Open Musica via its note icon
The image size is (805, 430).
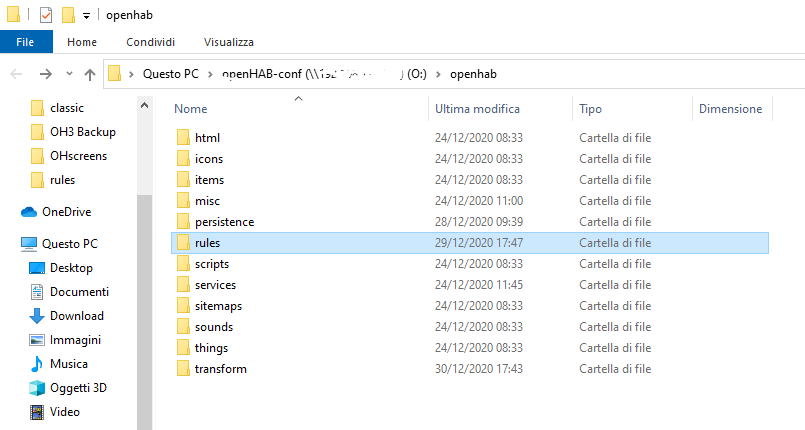click(37, 364)
